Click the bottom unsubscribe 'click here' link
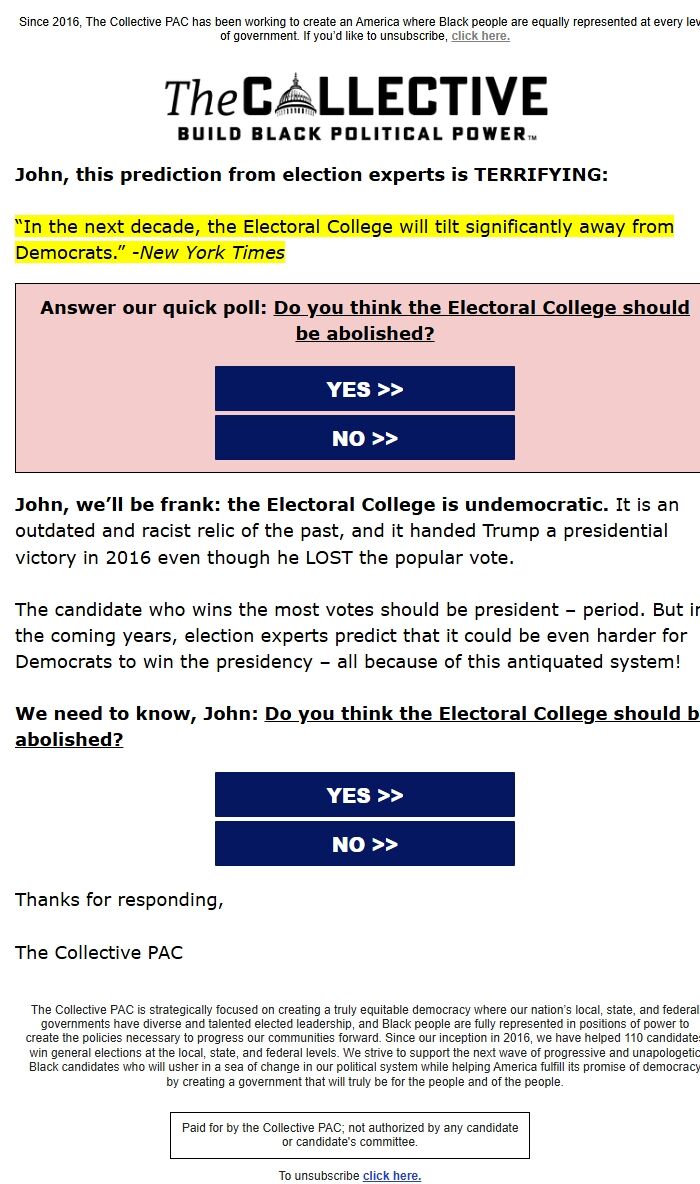The width and height of the screenshot is (700, 1184). coord(392,1176)
